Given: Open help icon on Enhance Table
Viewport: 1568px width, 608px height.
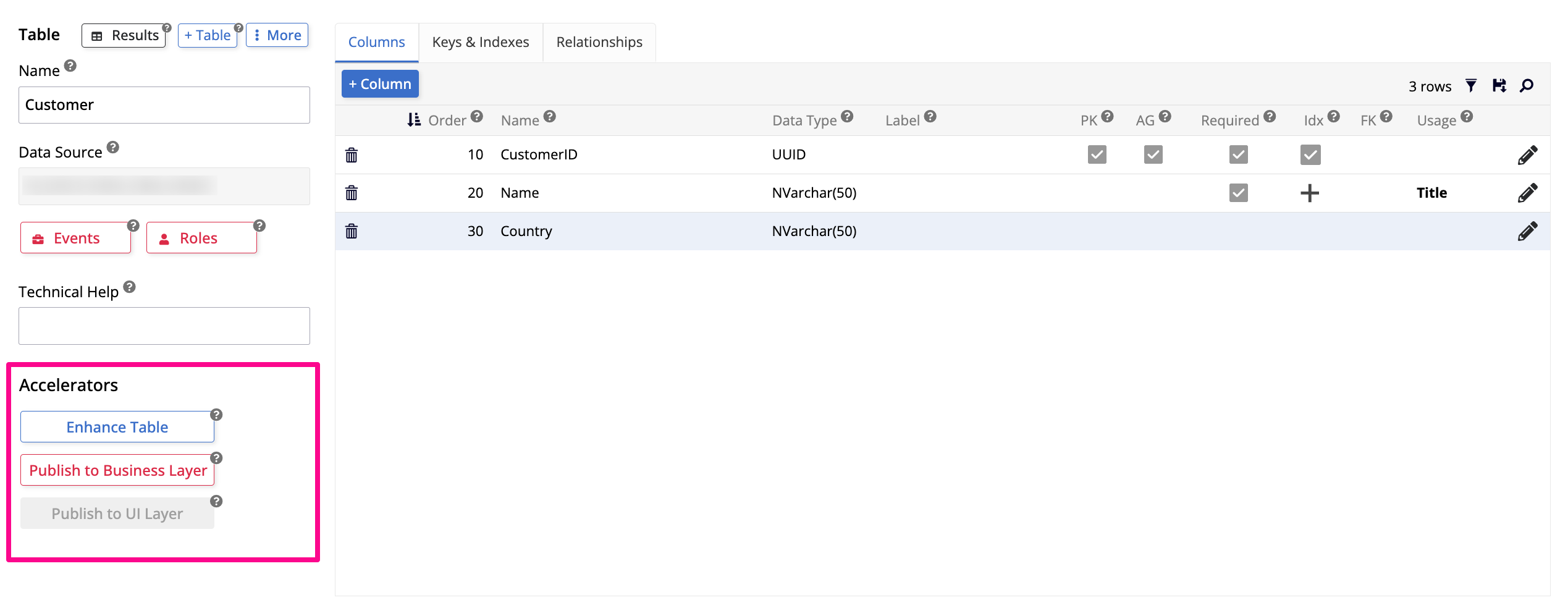Looking at the screenshot, I should [x=216, y=415].
